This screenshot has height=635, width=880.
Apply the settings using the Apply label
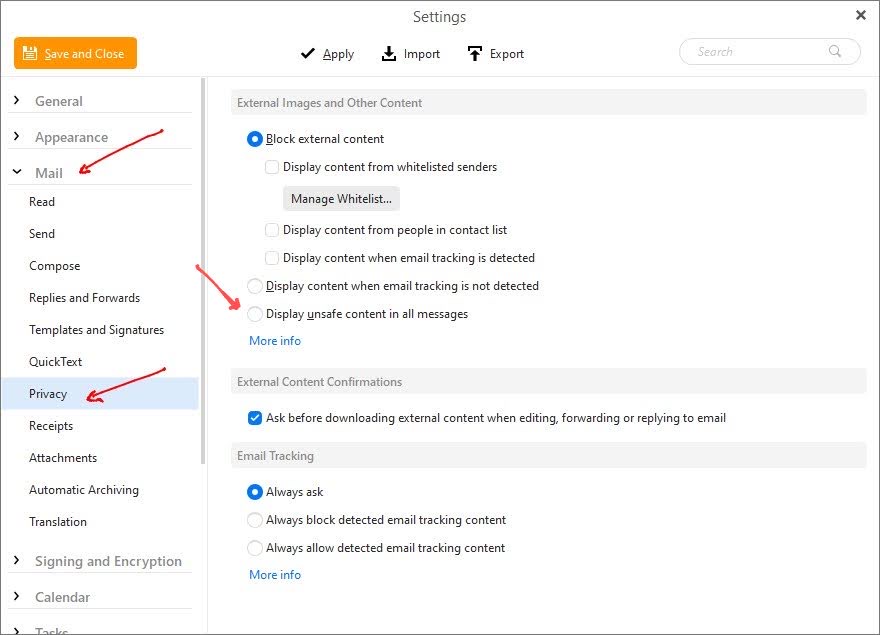click(x=338, y=54)
